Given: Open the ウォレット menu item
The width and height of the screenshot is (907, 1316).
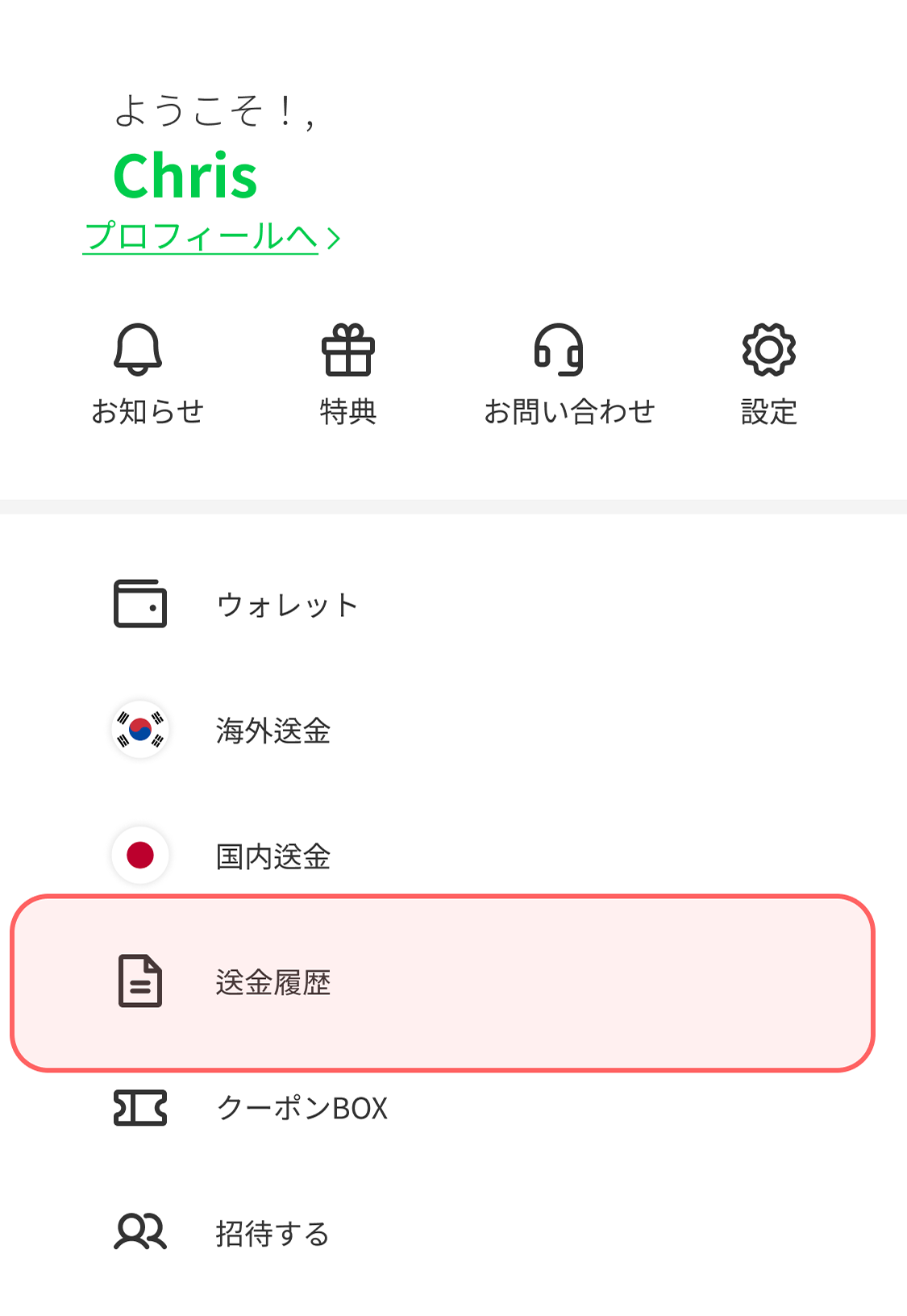Looking at the screenshot, I should pos(287,605).
